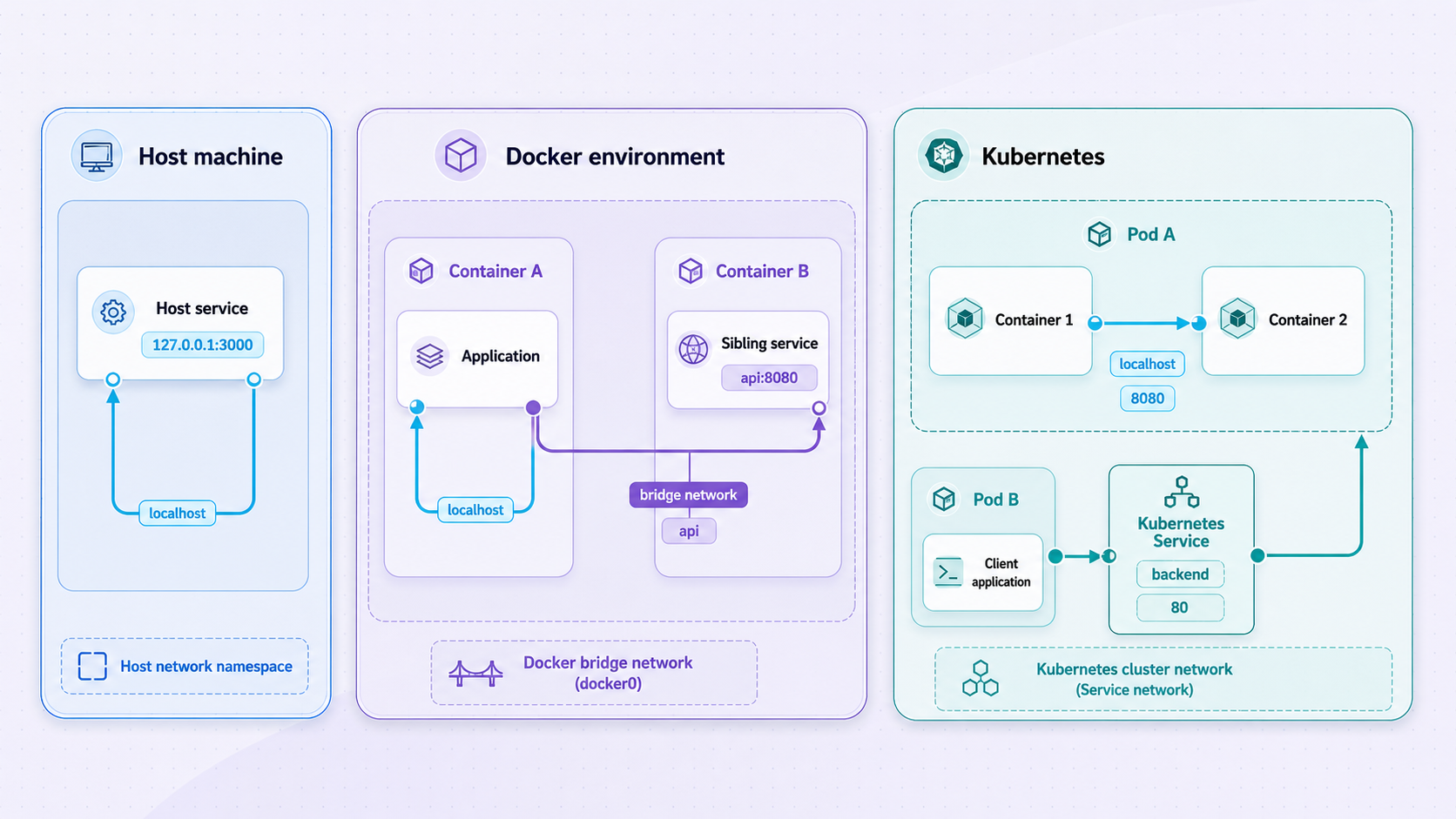
Task: Click the purple bridge network label
Action: [688, 494]
